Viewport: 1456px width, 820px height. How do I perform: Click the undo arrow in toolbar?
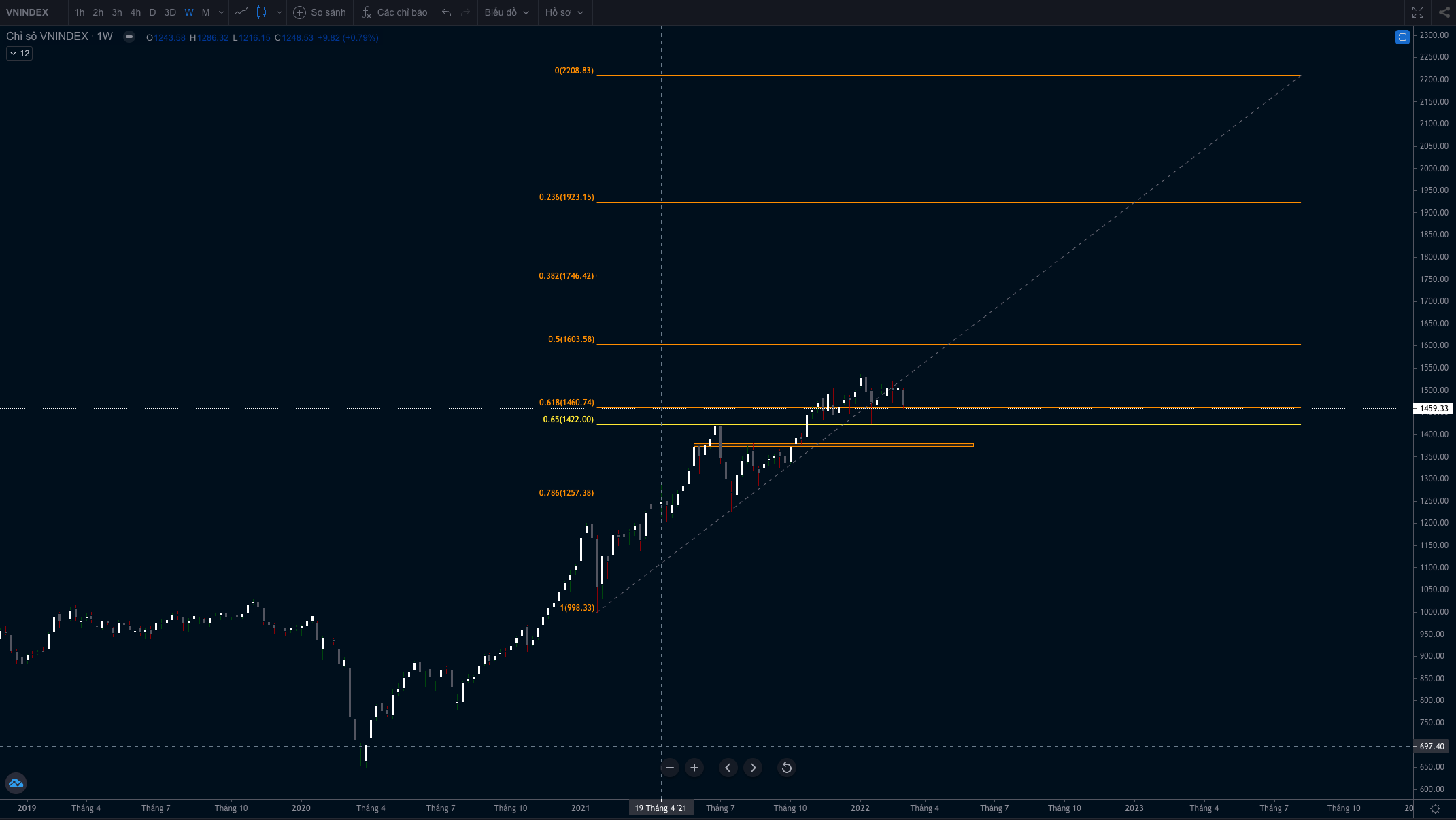coord(446,12)
